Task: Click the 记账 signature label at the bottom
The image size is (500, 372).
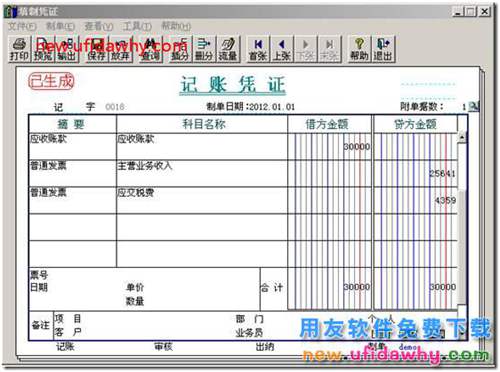Action: point(65,347)
